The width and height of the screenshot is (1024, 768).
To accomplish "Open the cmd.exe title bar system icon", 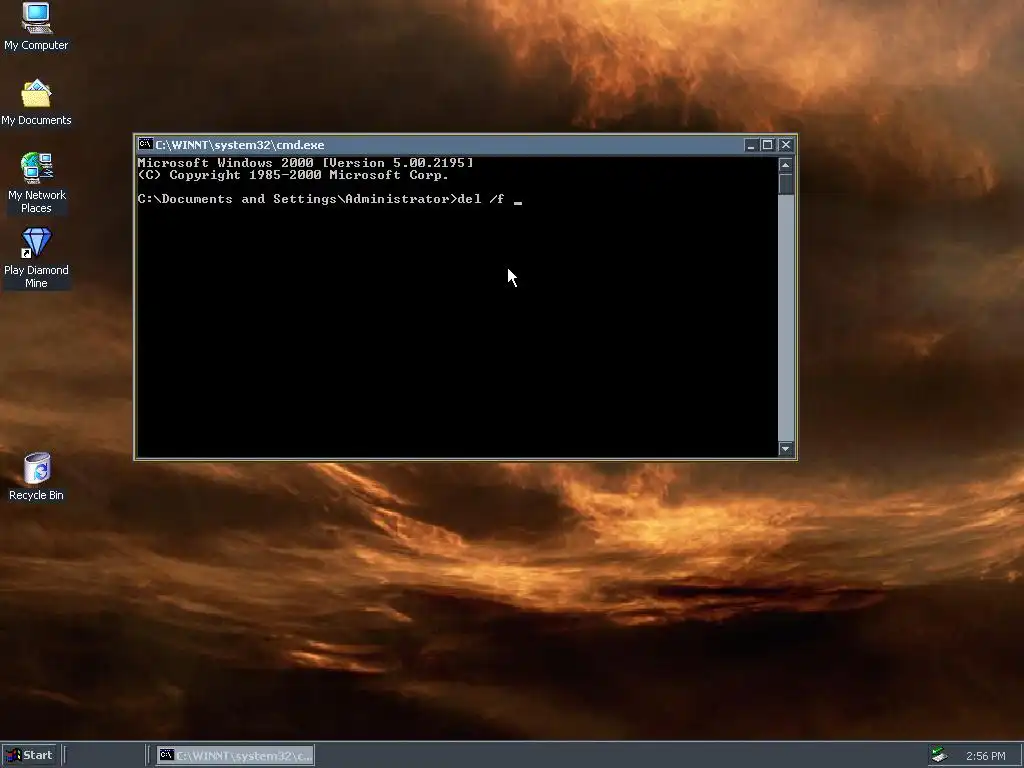I will [x=146, y=144].
